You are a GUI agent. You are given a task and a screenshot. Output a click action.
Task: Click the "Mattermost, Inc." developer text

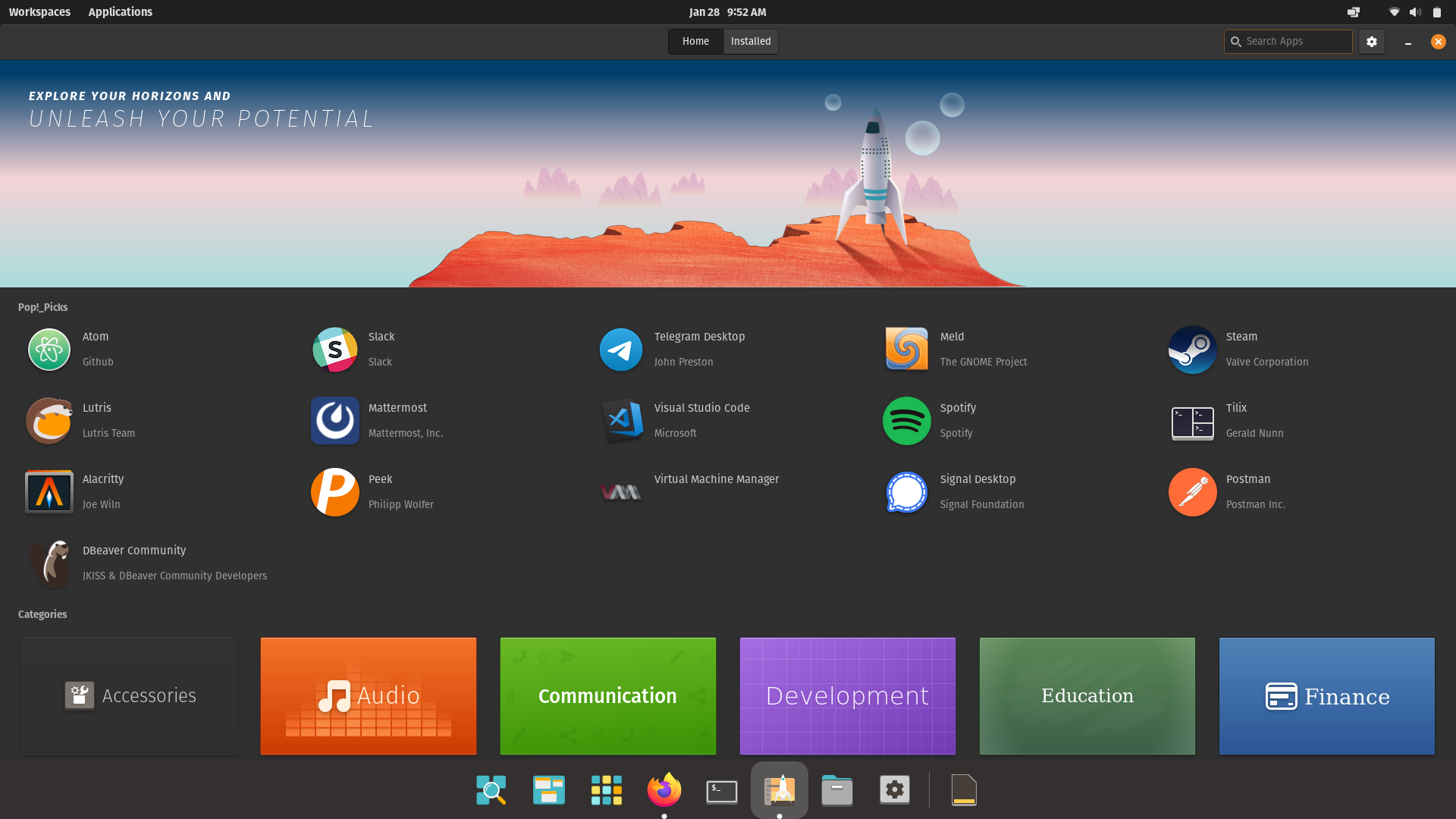406,434
